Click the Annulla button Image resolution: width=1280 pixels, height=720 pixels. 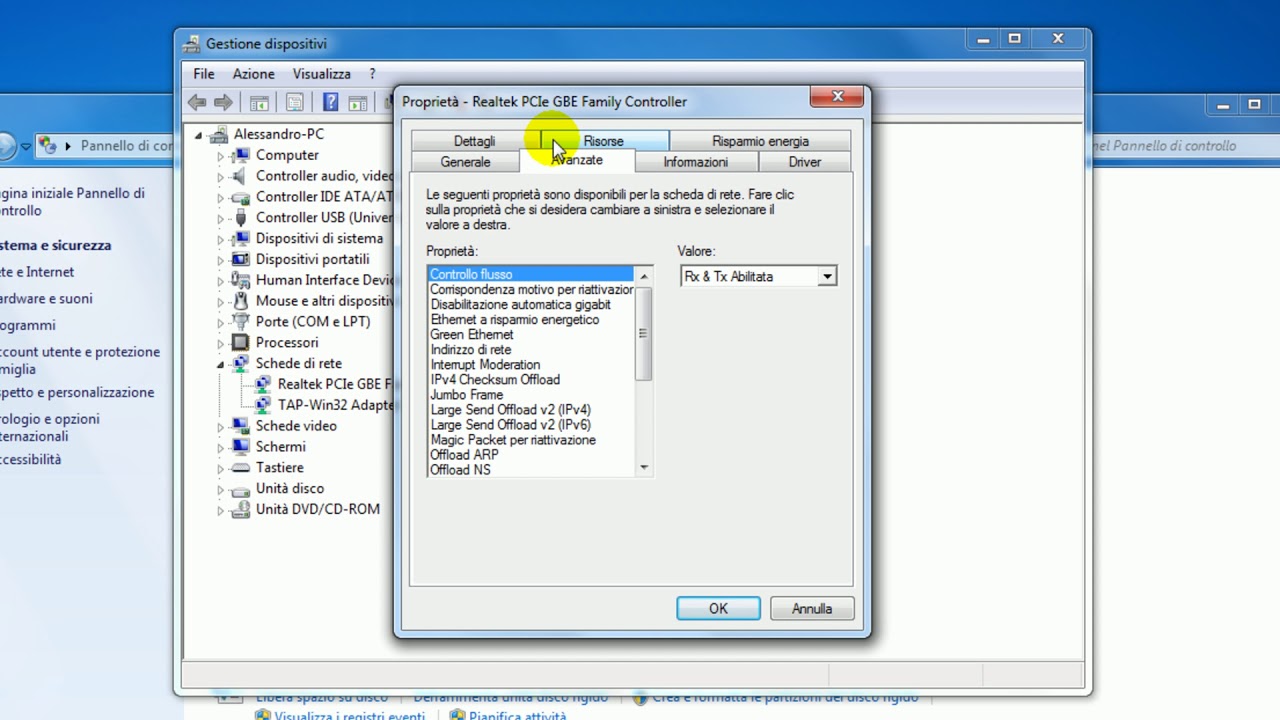tap(812, 608)
